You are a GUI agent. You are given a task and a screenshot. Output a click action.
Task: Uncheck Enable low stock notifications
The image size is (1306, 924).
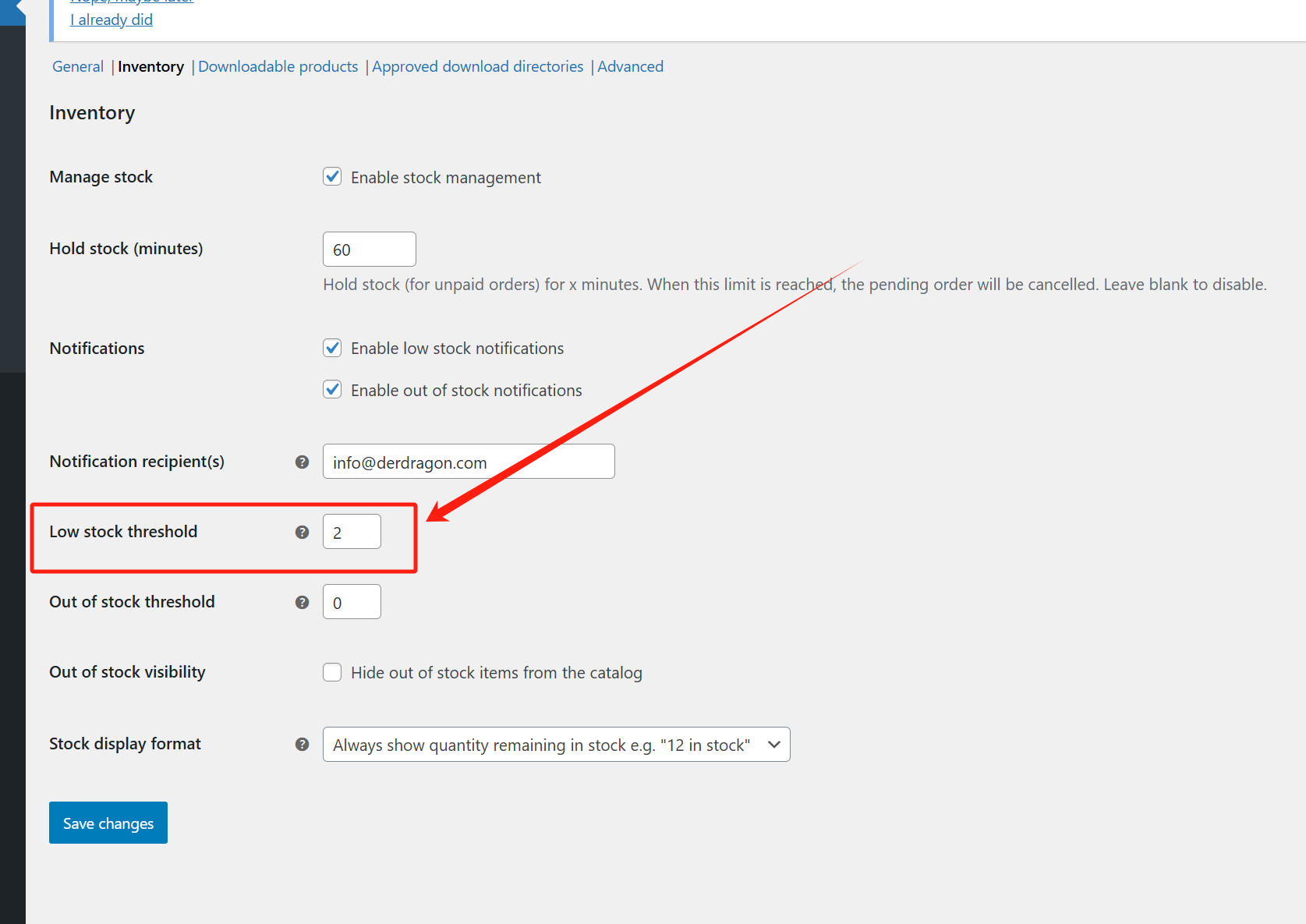tap(332, 348)
